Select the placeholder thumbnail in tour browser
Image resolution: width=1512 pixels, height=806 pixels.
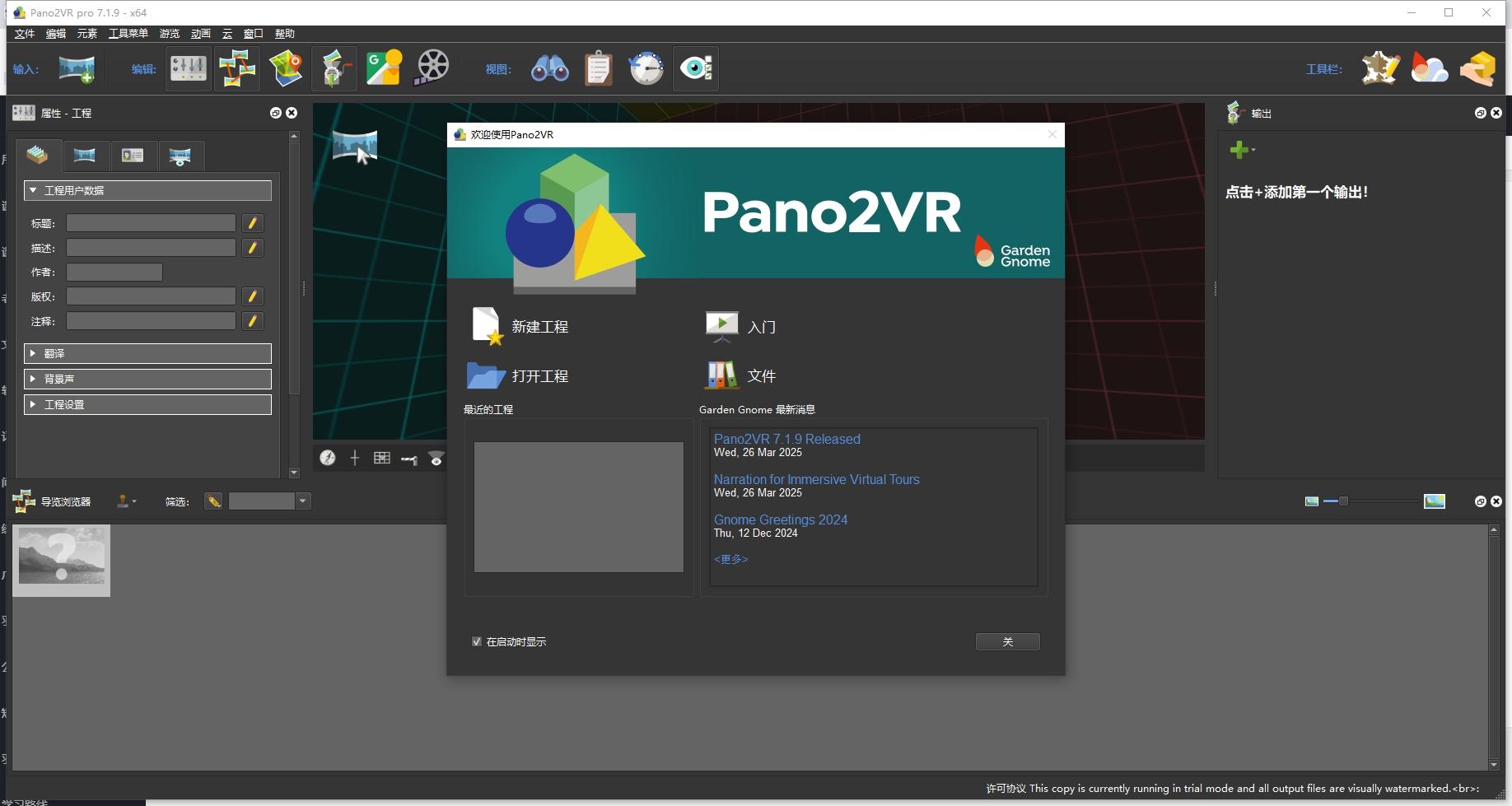[62, 560]
